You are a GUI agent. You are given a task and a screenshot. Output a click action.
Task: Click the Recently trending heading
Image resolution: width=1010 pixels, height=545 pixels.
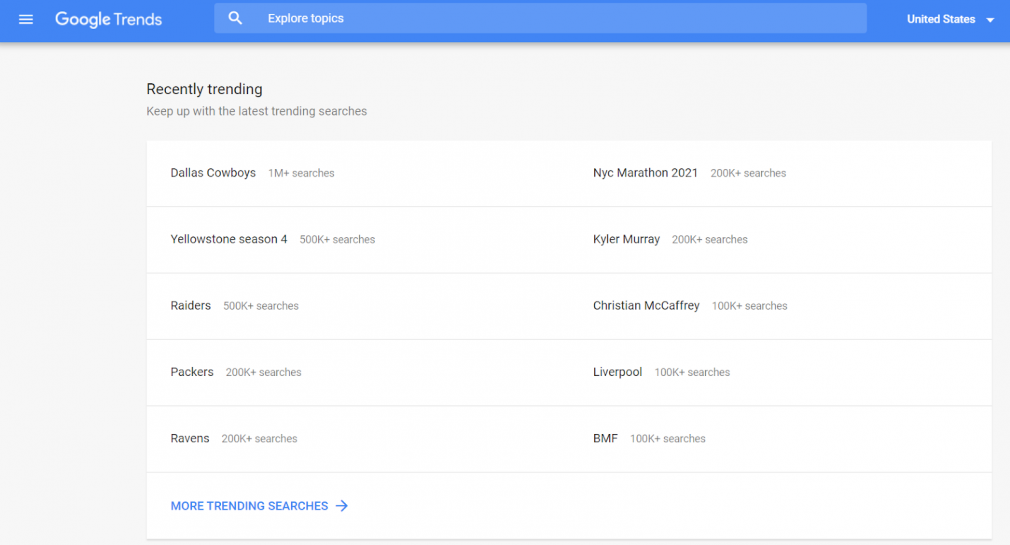204,89
